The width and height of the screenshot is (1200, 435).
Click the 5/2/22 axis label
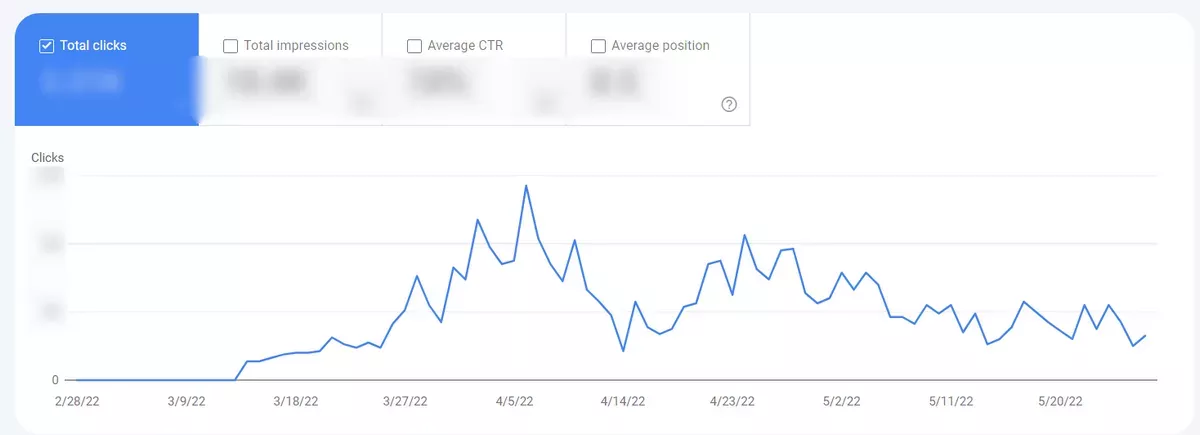[841, 402]
